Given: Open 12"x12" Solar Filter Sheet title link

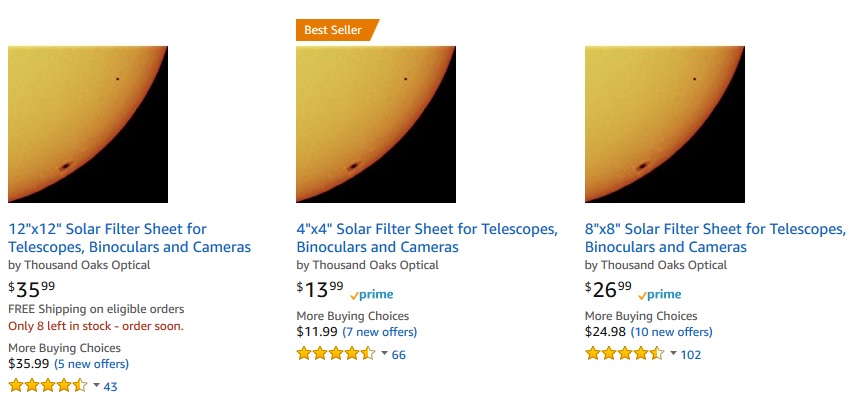Looking at the screenshot, I should (129, 238).
